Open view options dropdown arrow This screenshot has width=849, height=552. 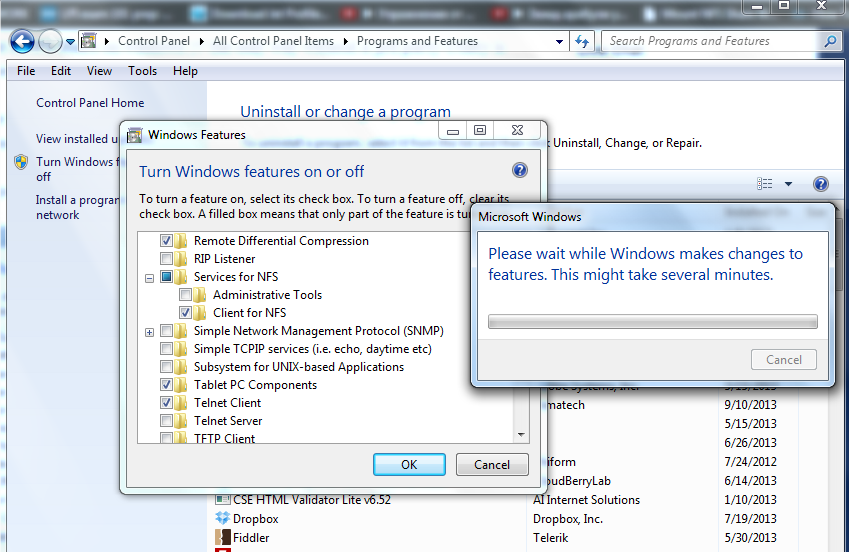tap(788, 184)
